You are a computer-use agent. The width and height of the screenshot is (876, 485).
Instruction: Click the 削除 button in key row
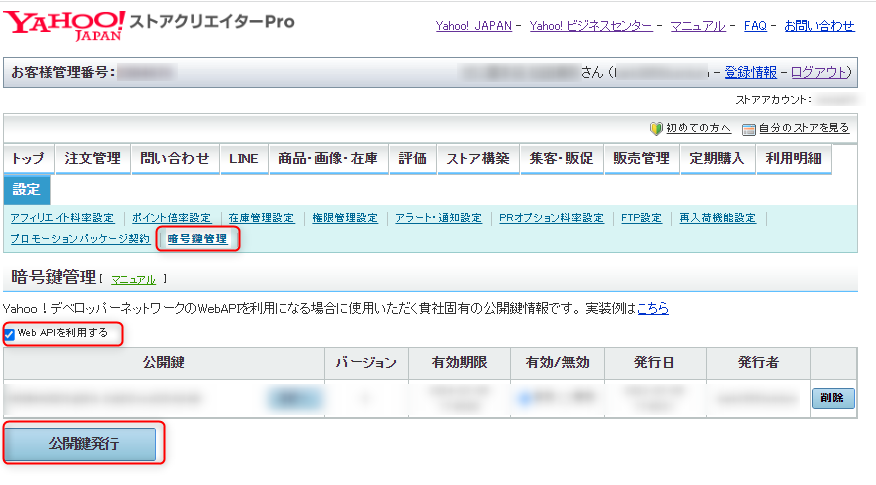tap(833, 398)
